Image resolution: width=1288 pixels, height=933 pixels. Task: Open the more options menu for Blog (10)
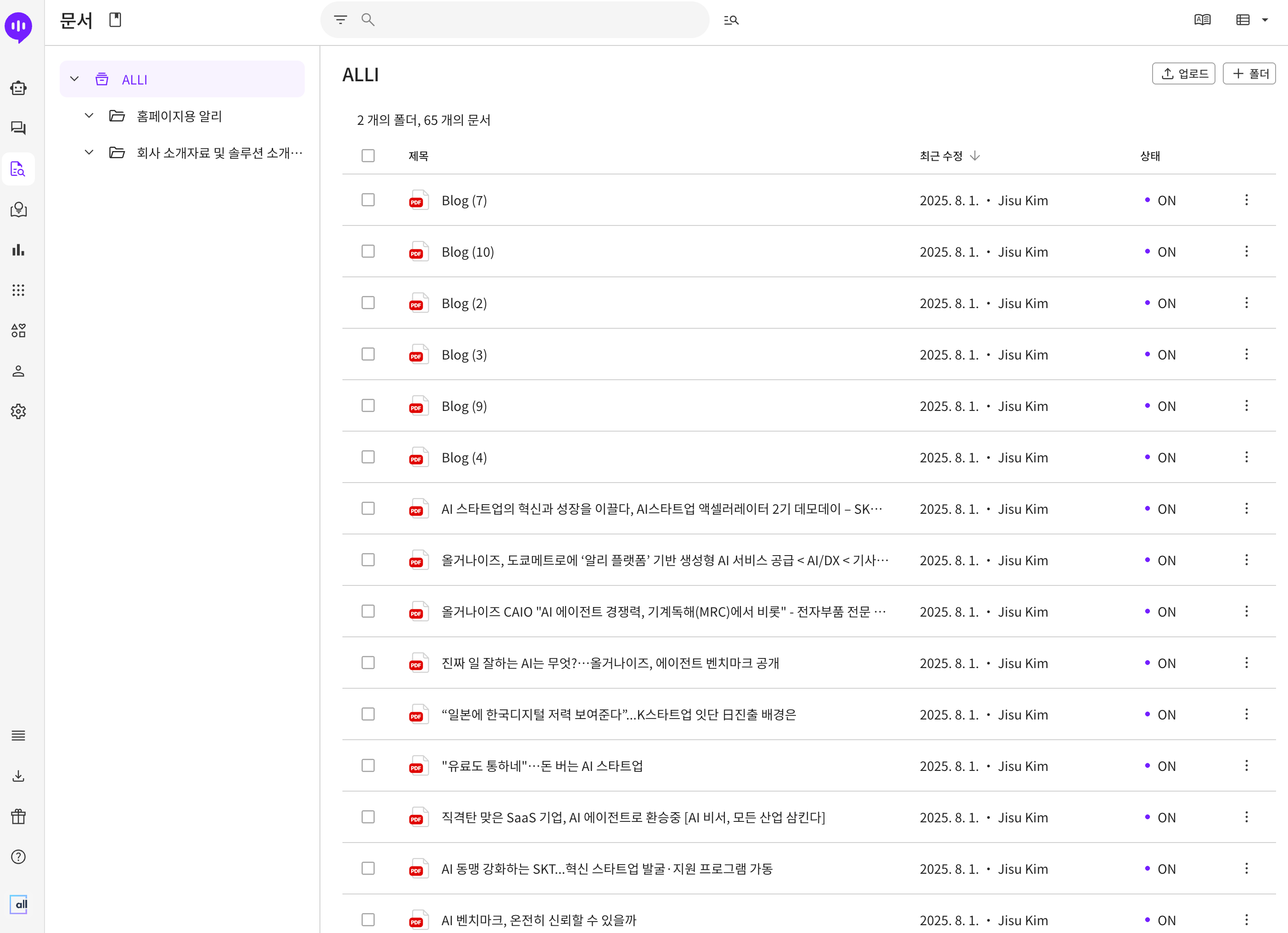coord(1247,251)
